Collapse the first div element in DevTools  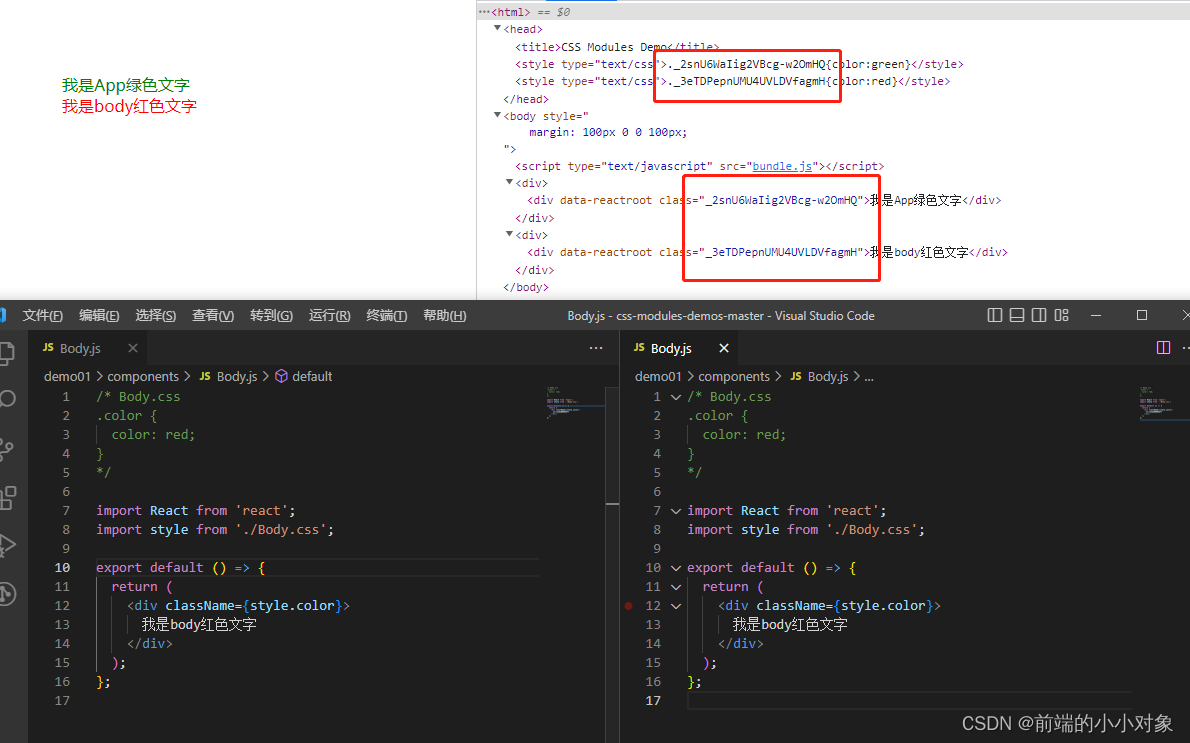(x=509, y=182)
